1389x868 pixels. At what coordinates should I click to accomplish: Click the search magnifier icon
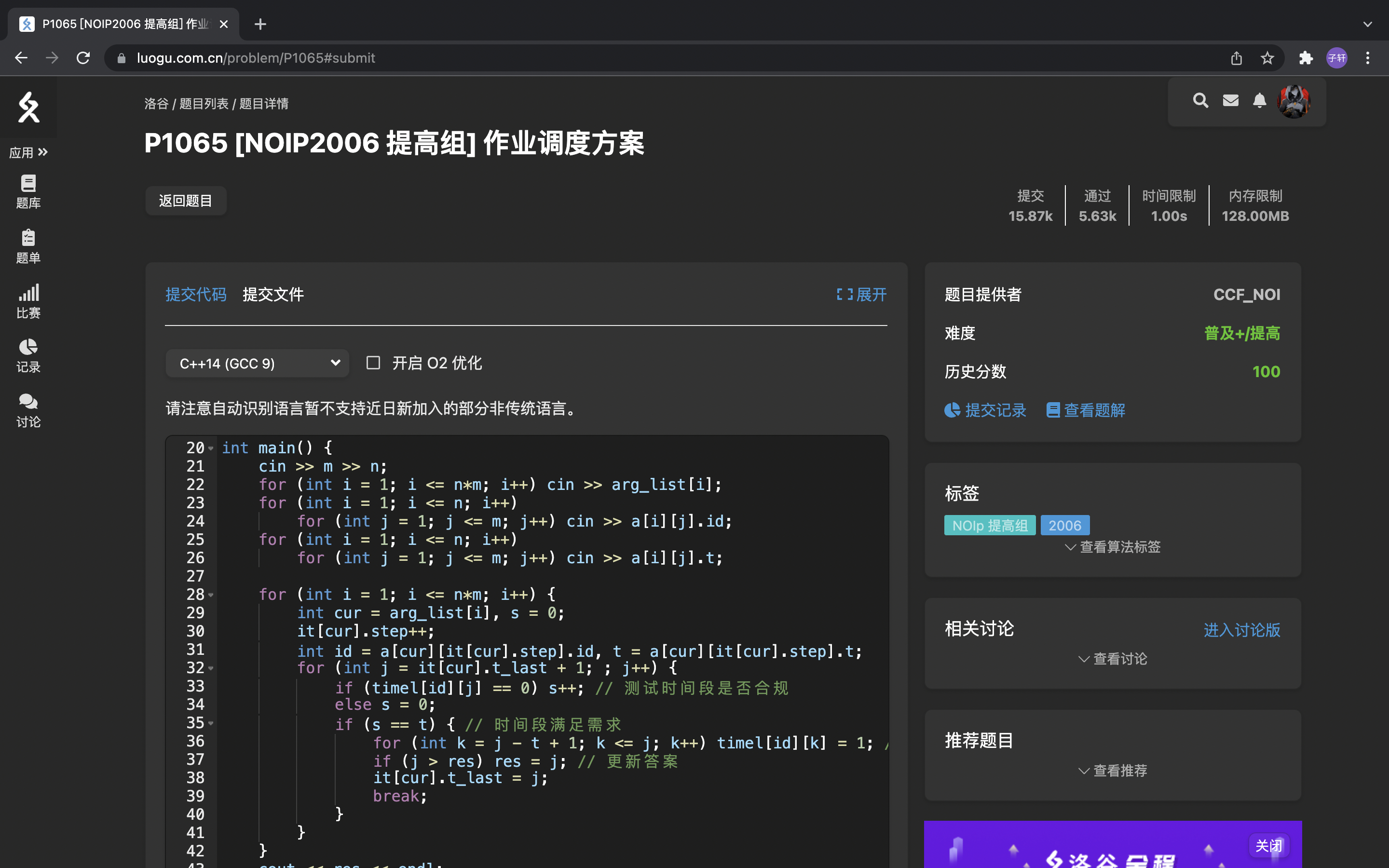(x=1200, y=100)
